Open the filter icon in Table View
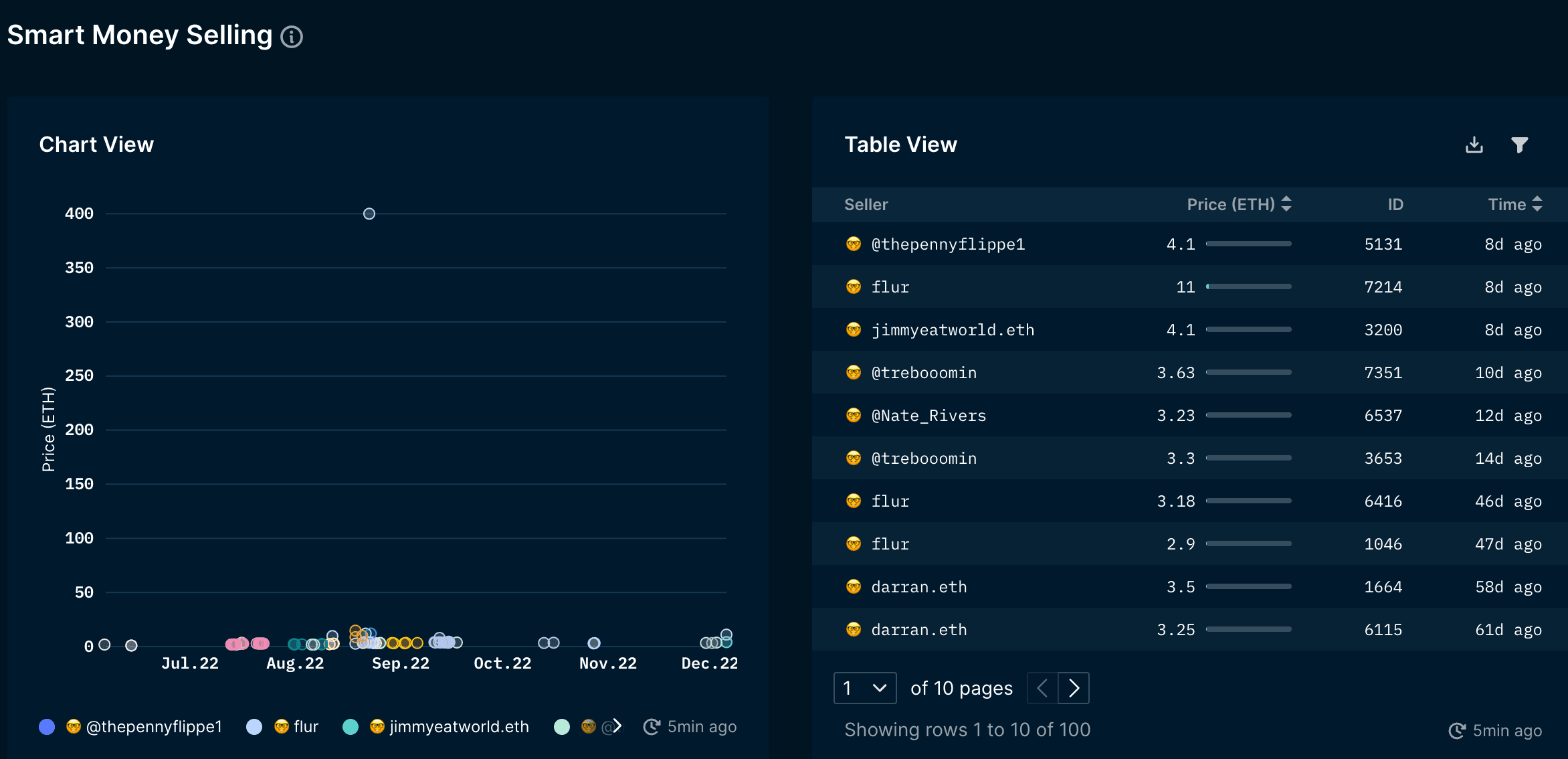Screen dimensions: 1568x759 coord(1520,145)
